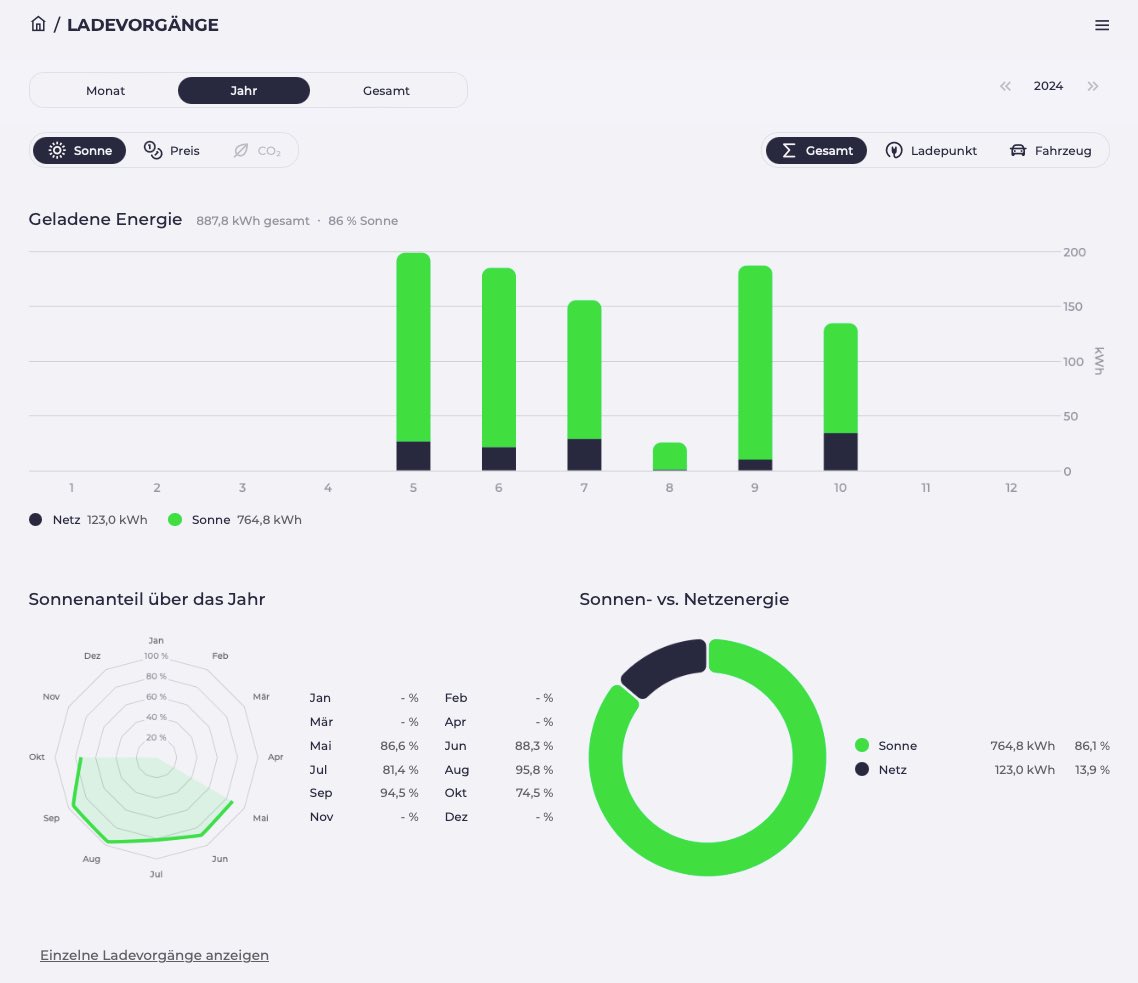Click the small month 8 bar

coord(670,457)
